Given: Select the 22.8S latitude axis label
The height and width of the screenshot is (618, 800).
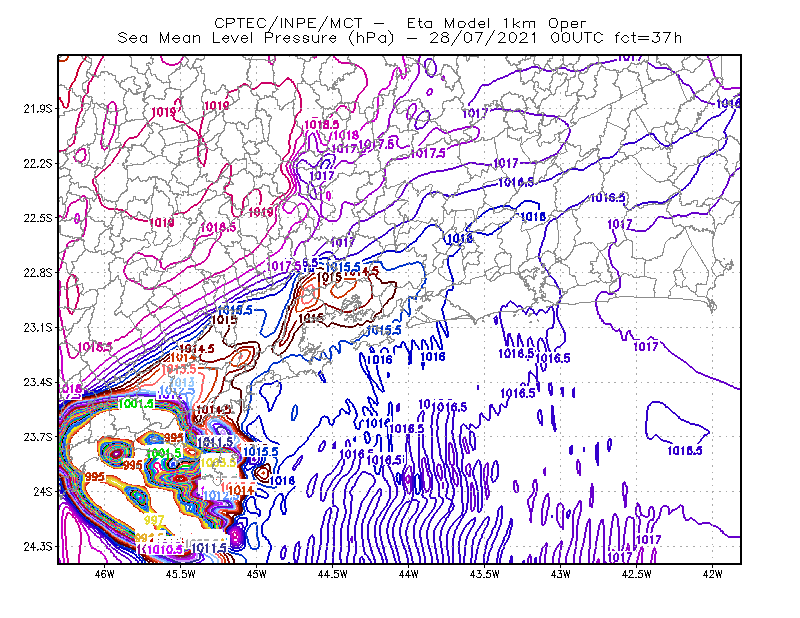Looking at the screenshot, I should pos(37,273).
